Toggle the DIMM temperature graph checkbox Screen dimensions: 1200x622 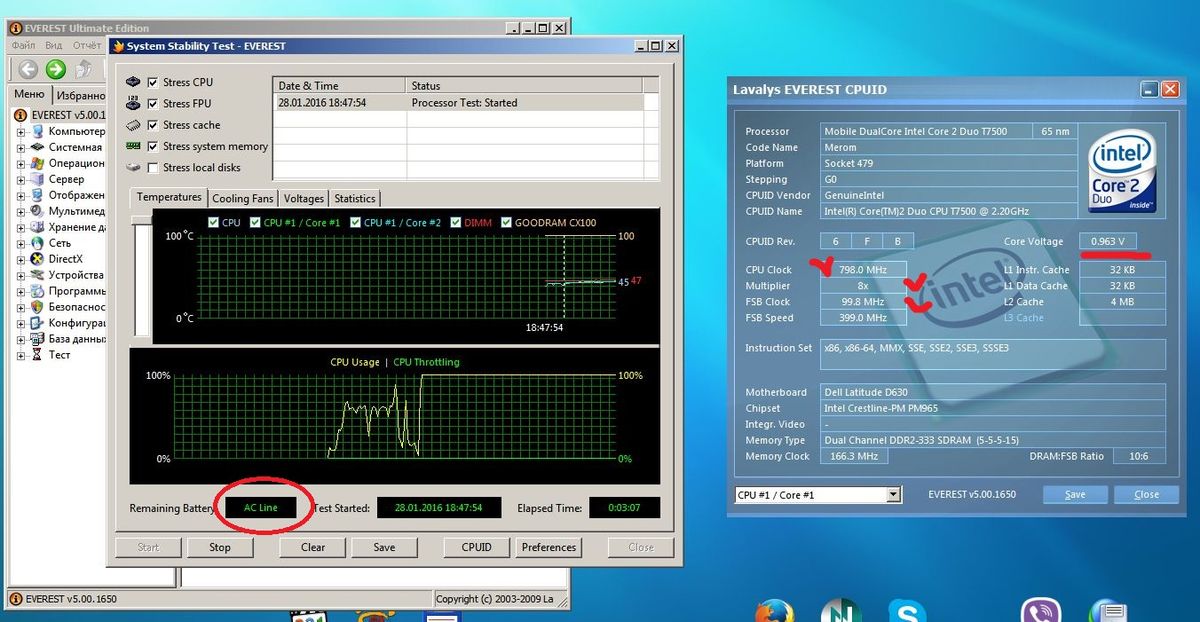456,223
